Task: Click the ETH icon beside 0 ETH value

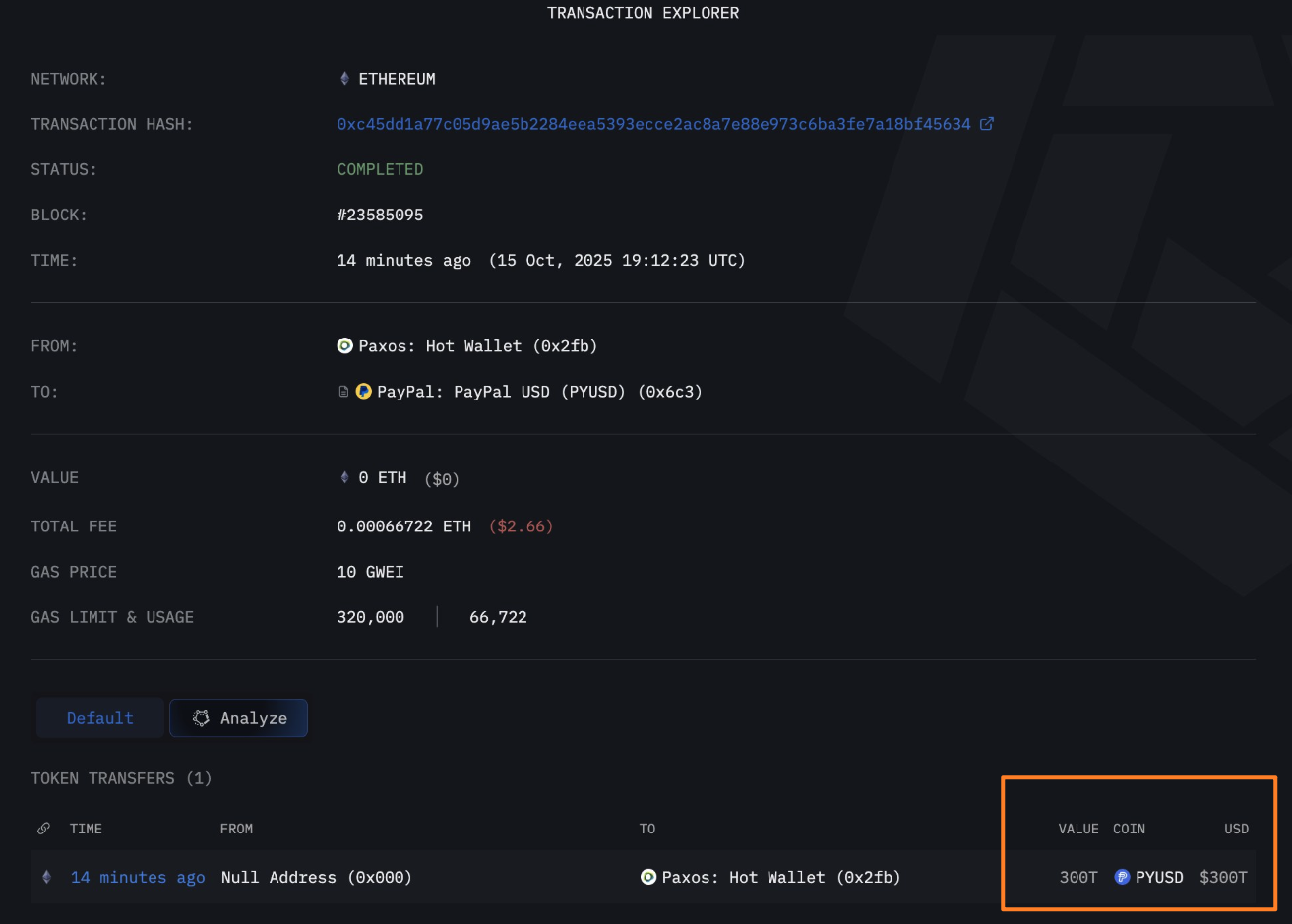Action: [x=344, y=478]
